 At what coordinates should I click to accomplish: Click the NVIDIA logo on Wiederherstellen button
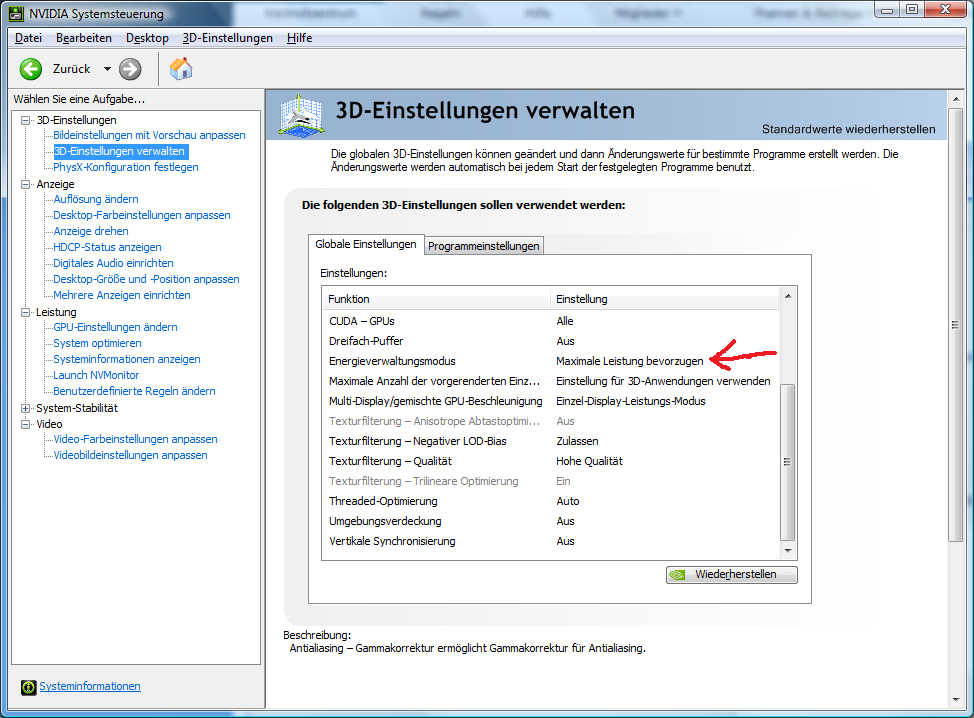tap(678, 575)
